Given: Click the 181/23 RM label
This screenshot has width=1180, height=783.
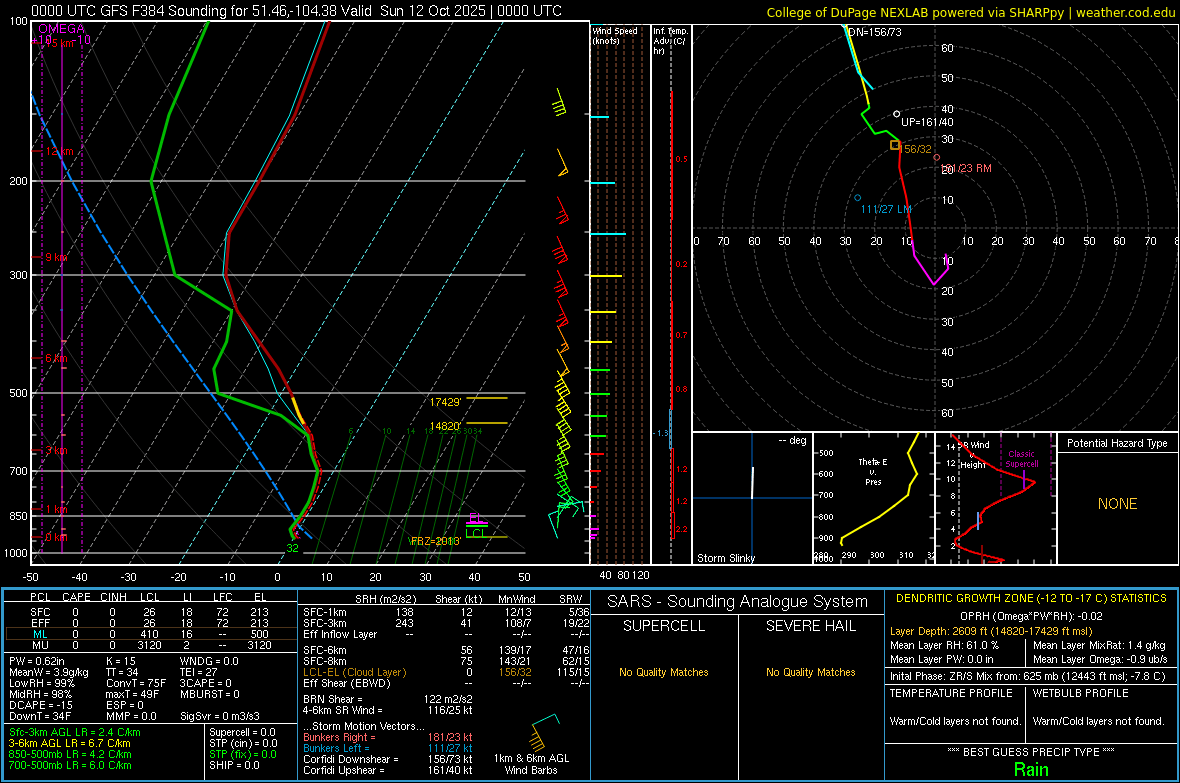Looking at the screenshot, I should [966, 169].
